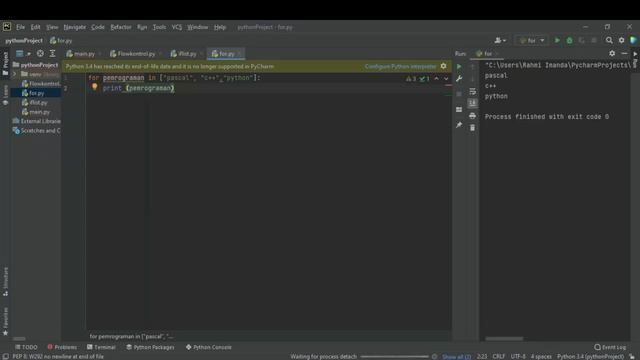Click warnings count indicator in editor

click(x=411, y=78)
